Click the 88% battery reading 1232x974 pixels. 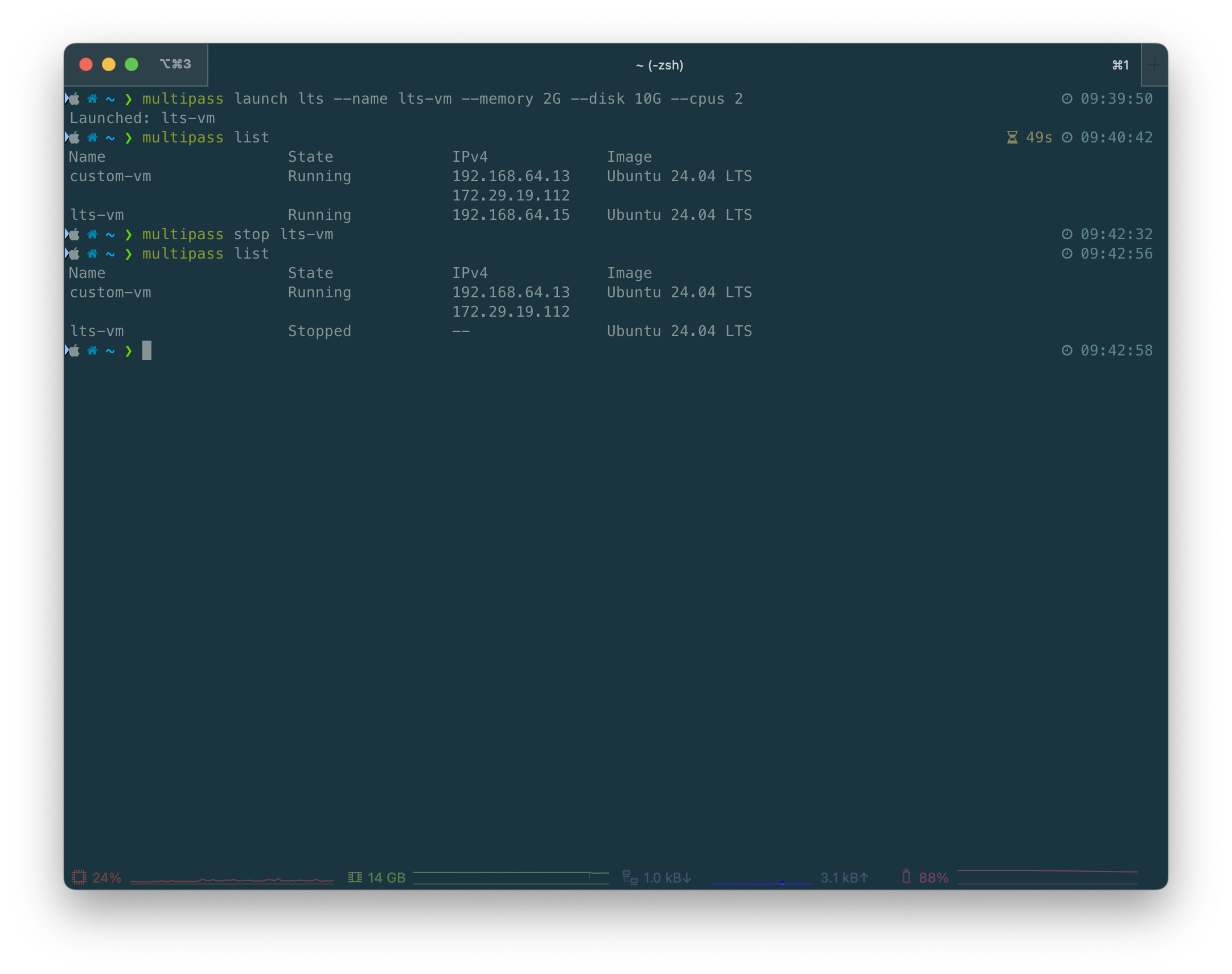934,878
